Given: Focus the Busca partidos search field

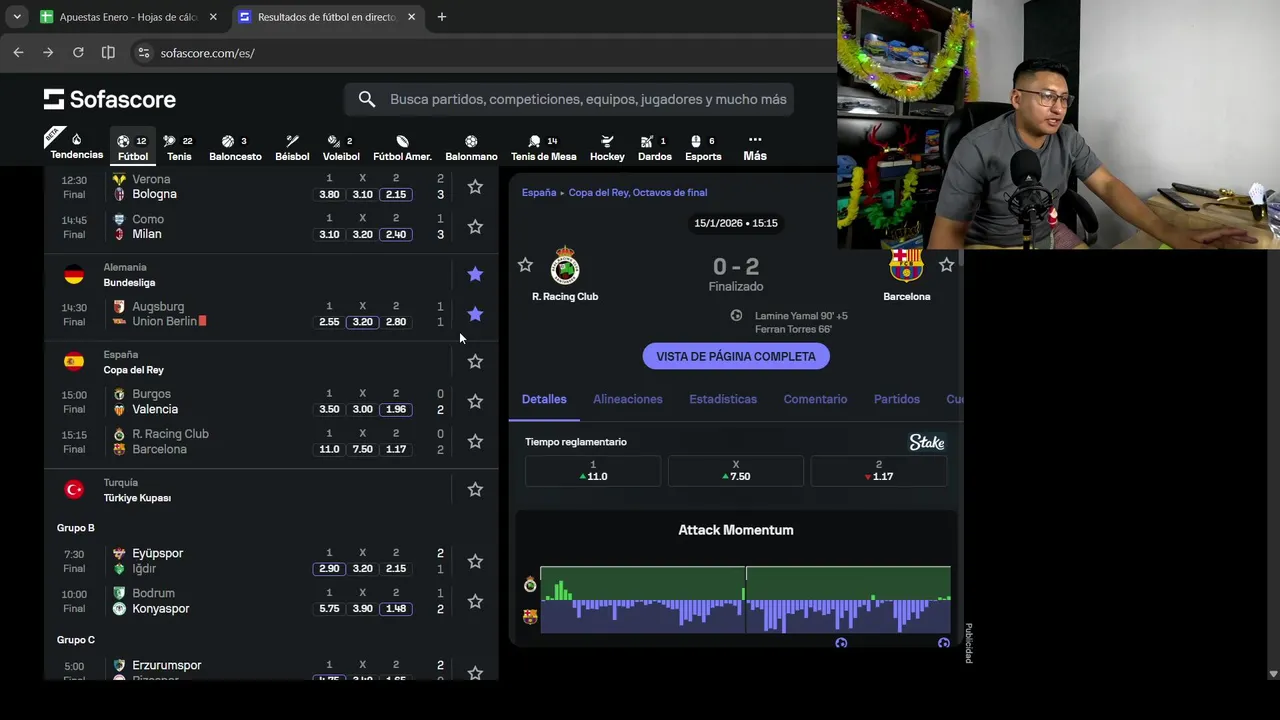Looking at the screenshot, I should [588, 99].
